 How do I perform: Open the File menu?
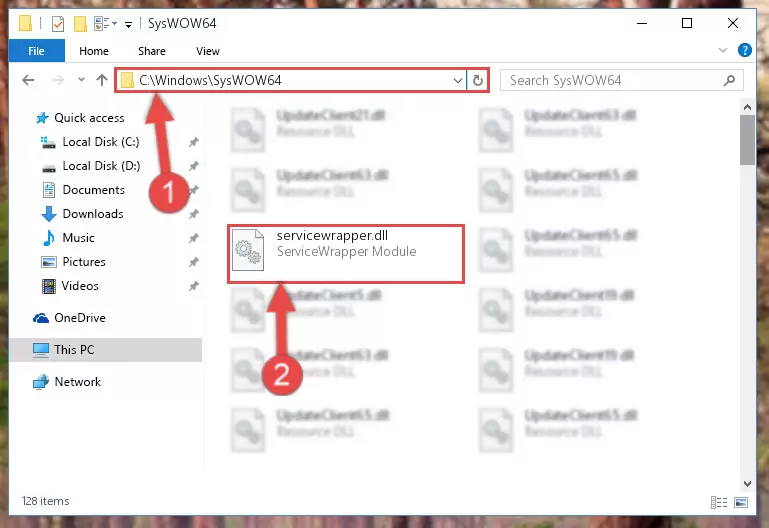36,50
